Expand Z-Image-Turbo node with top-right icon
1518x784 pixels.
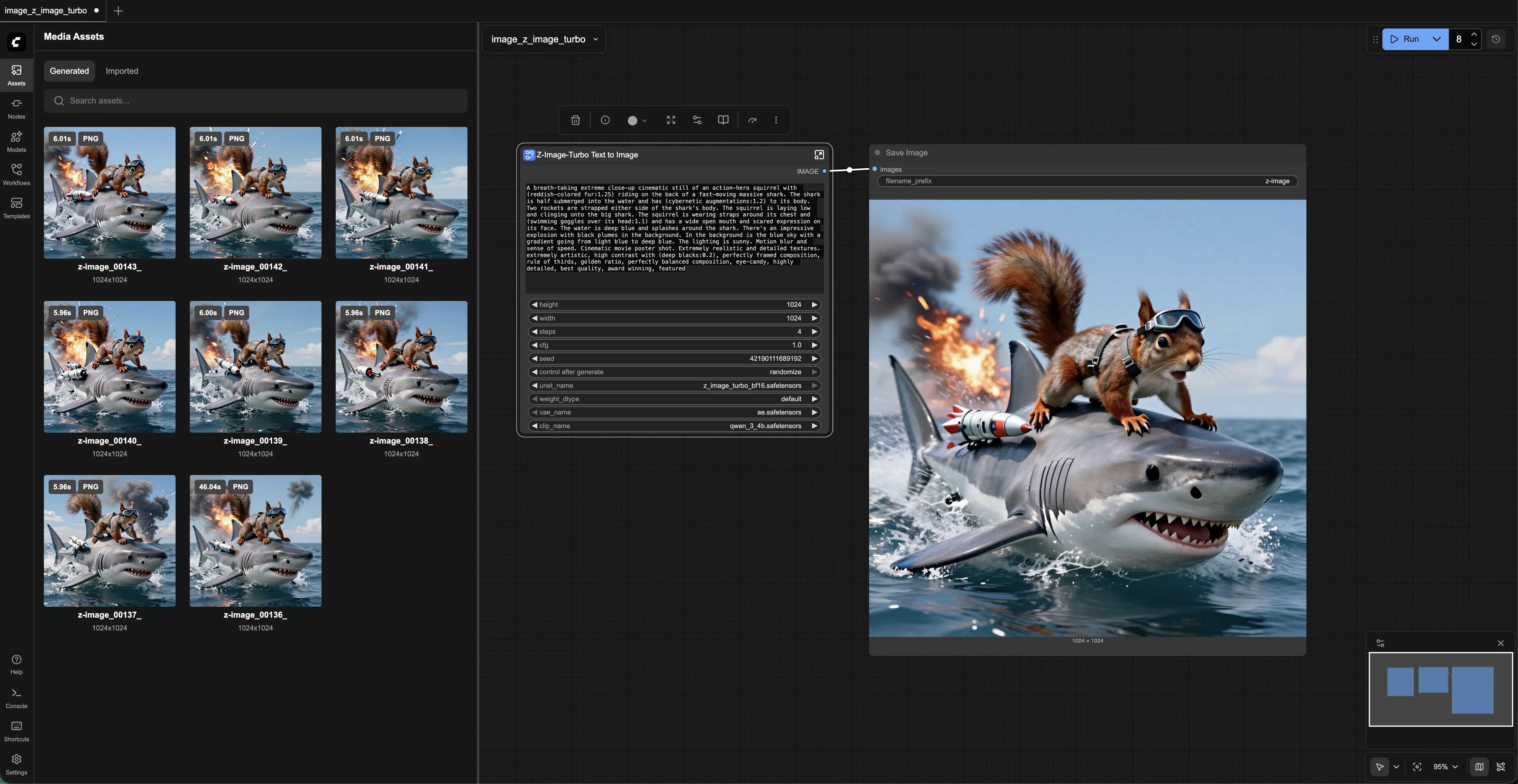point(819,155)
